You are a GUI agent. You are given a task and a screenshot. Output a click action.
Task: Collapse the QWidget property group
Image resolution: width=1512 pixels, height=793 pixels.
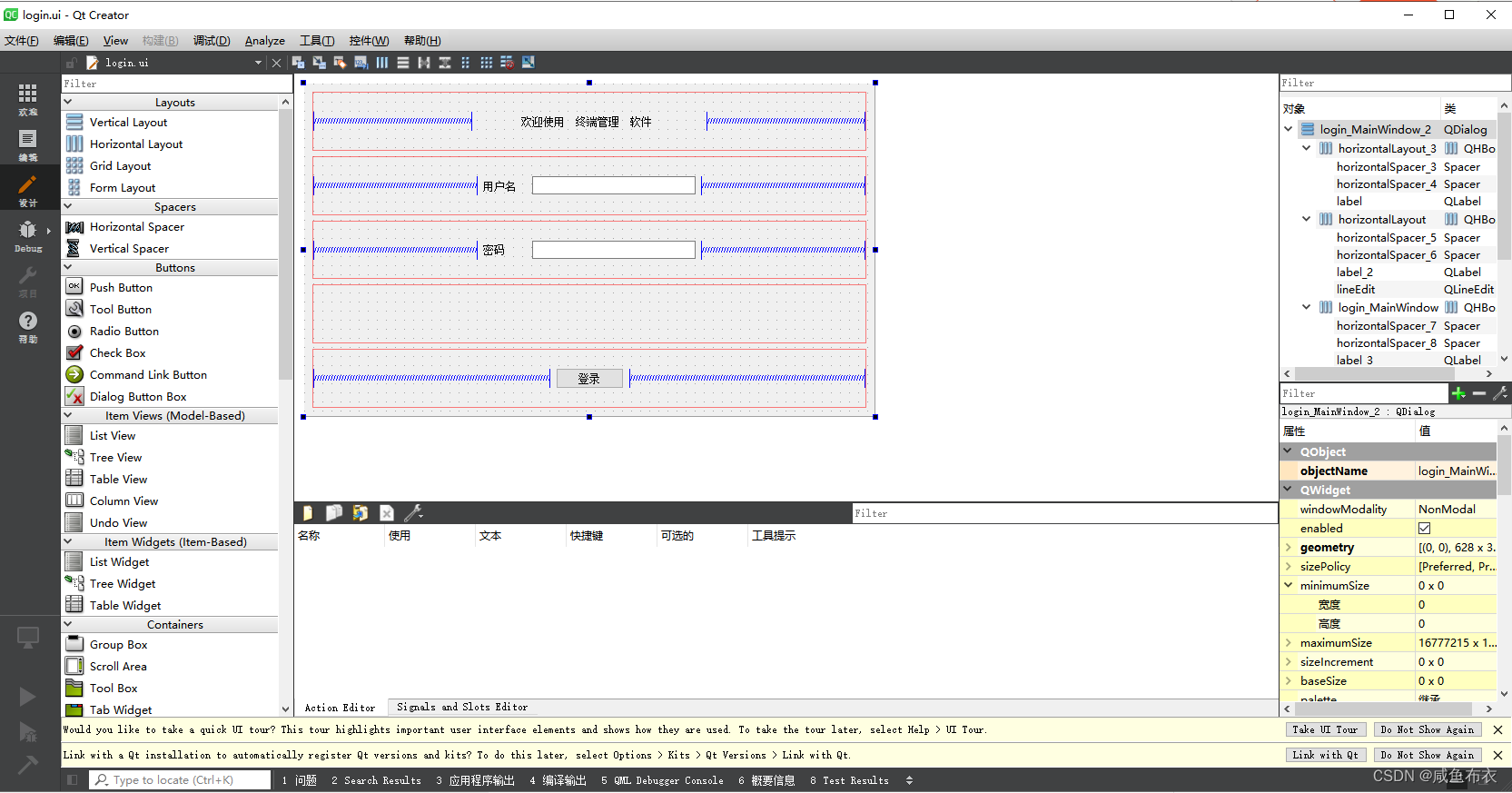click(1288, 490)
